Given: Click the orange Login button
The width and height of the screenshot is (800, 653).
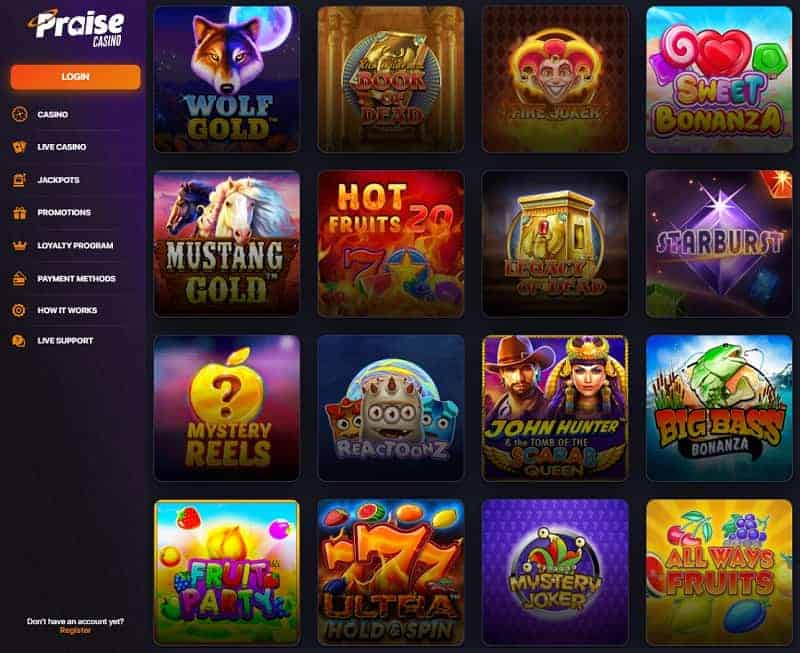Looking at the screenshot, I should (76, 77).
